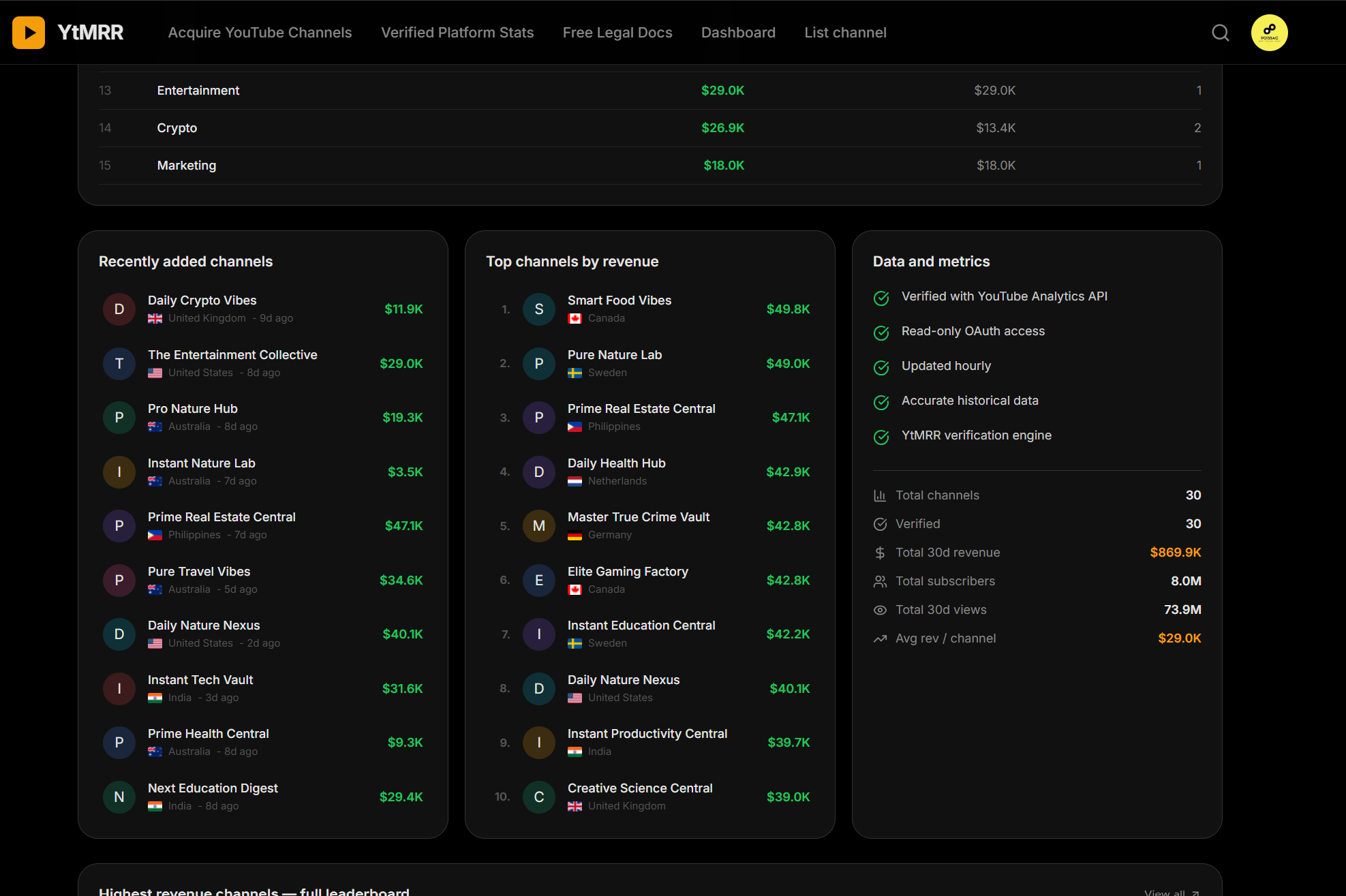Click Smart Food Vibes 'S' avatar
1346x896 pixels.
538,309
